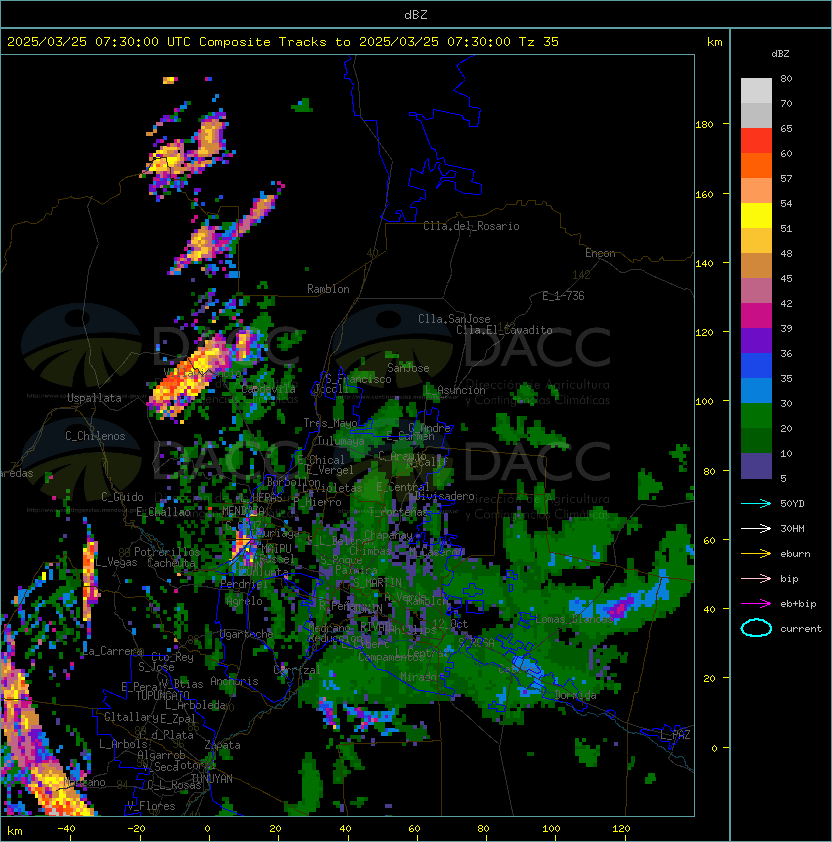Select the yellow 51-54 dBZ swatch

click(x=756, y=215)
